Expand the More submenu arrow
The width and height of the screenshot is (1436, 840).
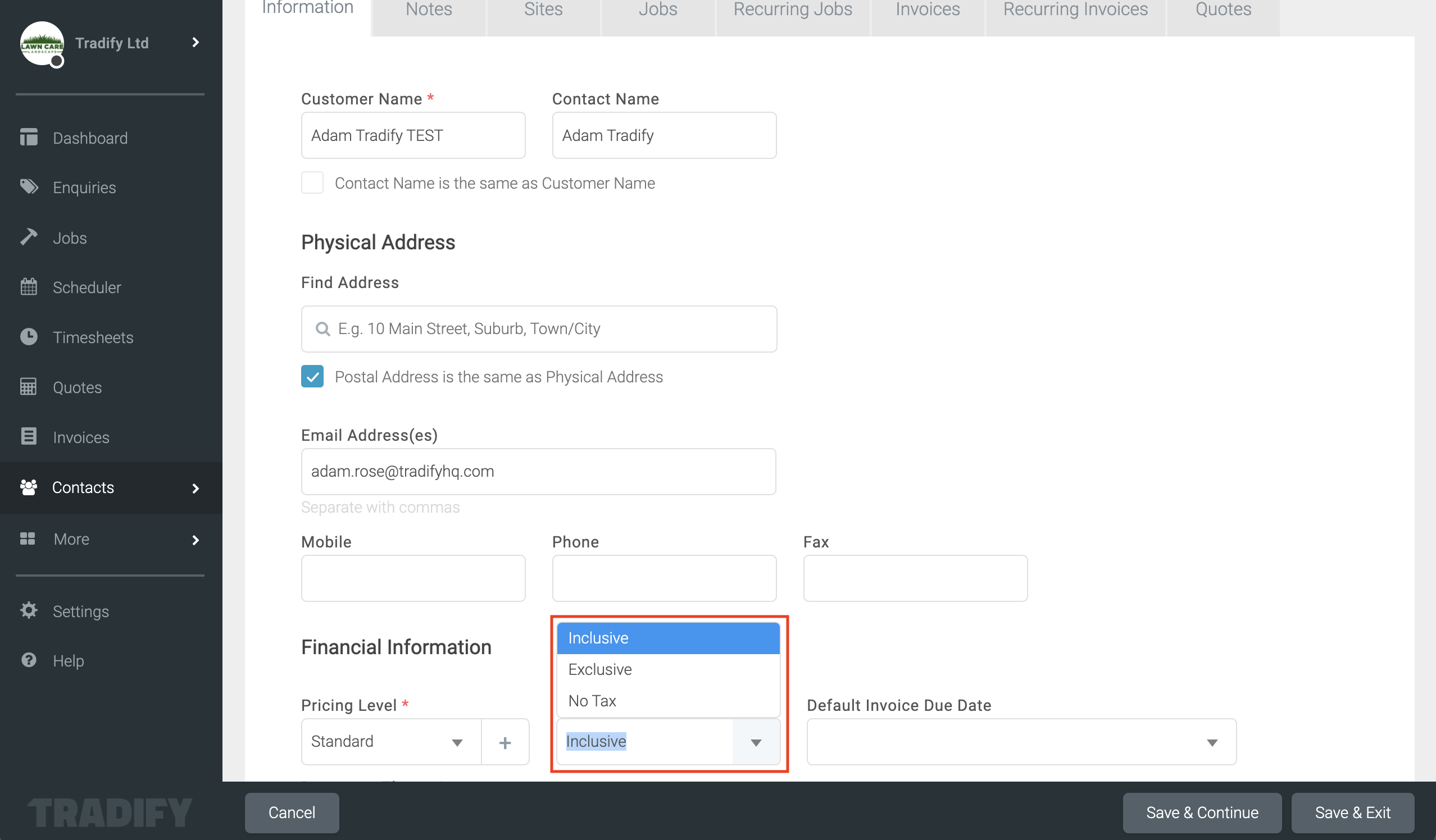196,540
